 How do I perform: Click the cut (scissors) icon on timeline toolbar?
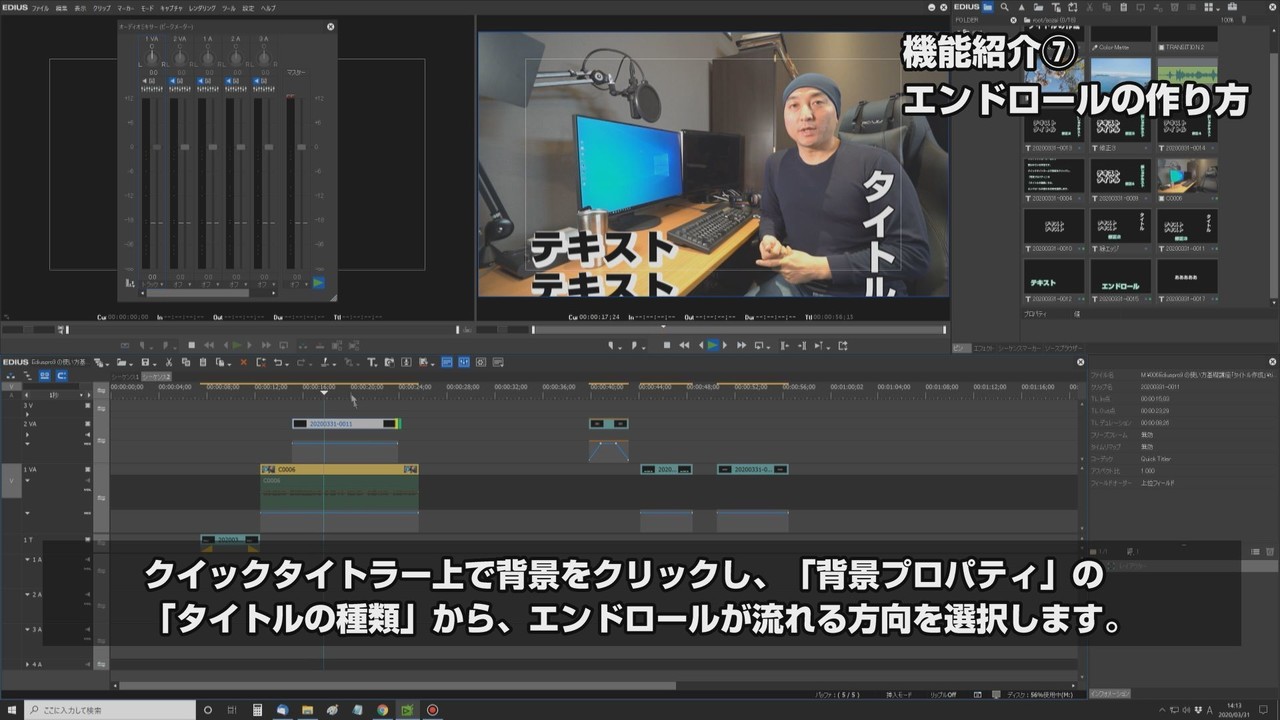click(169, 362)
